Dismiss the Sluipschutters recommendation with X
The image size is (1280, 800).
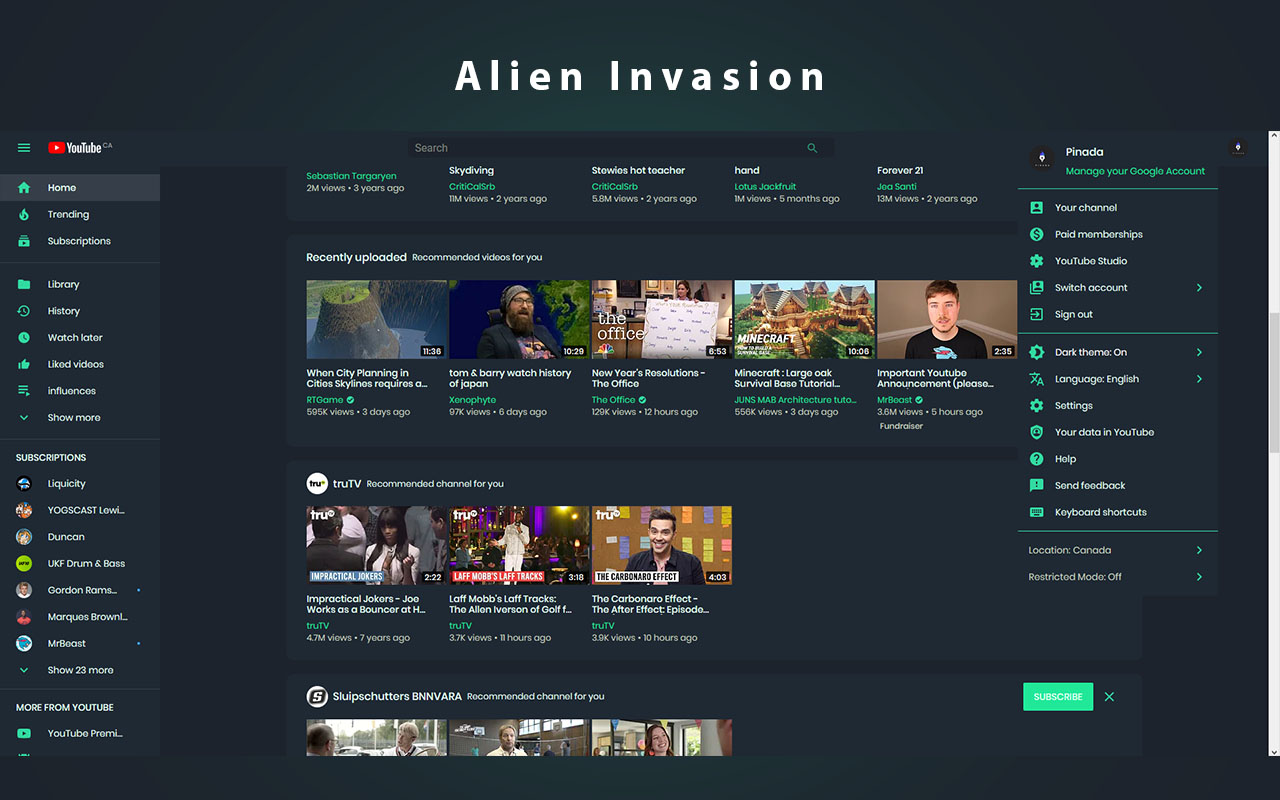[1109, 697]
